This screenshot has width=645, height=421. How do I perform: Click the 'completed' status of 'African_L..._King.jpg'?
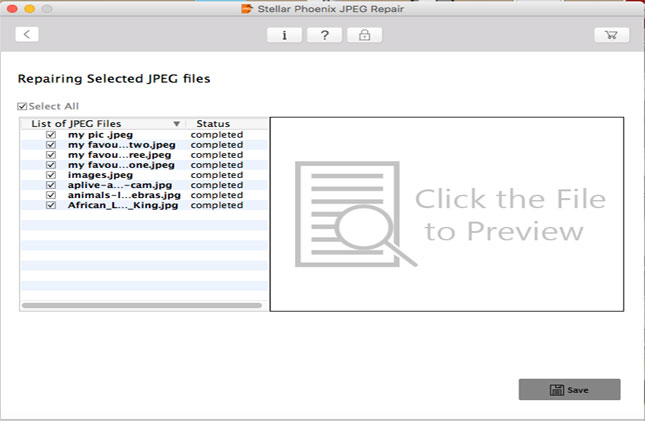coord(217,205)
